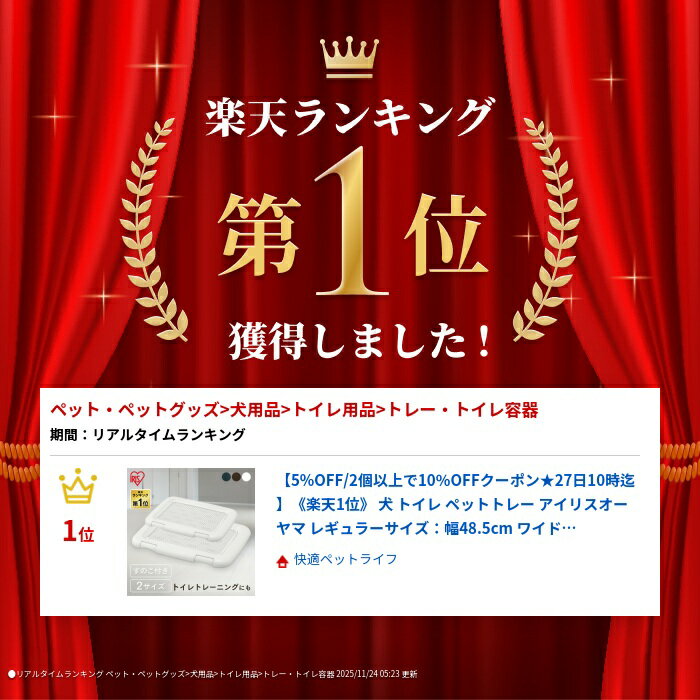Select the dark teal color dot
700x700 pixels.
click(x=227, y=477)
